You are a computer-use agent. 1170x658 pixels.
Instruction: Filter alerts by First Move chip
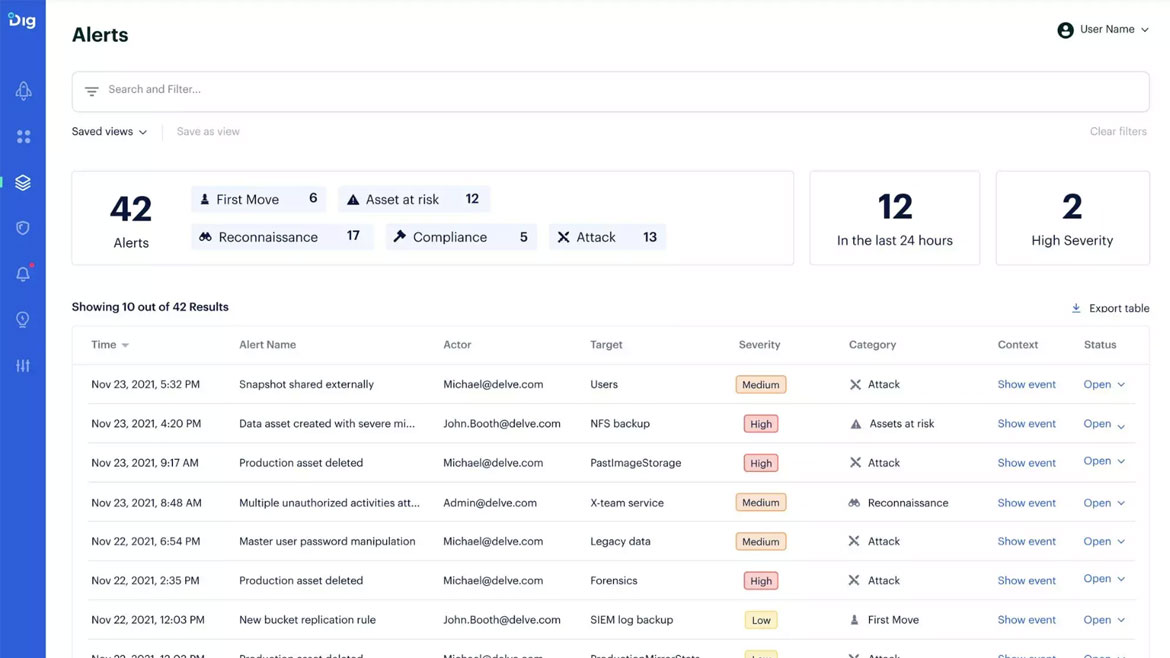pyautogui.click(x=258, y=199)
